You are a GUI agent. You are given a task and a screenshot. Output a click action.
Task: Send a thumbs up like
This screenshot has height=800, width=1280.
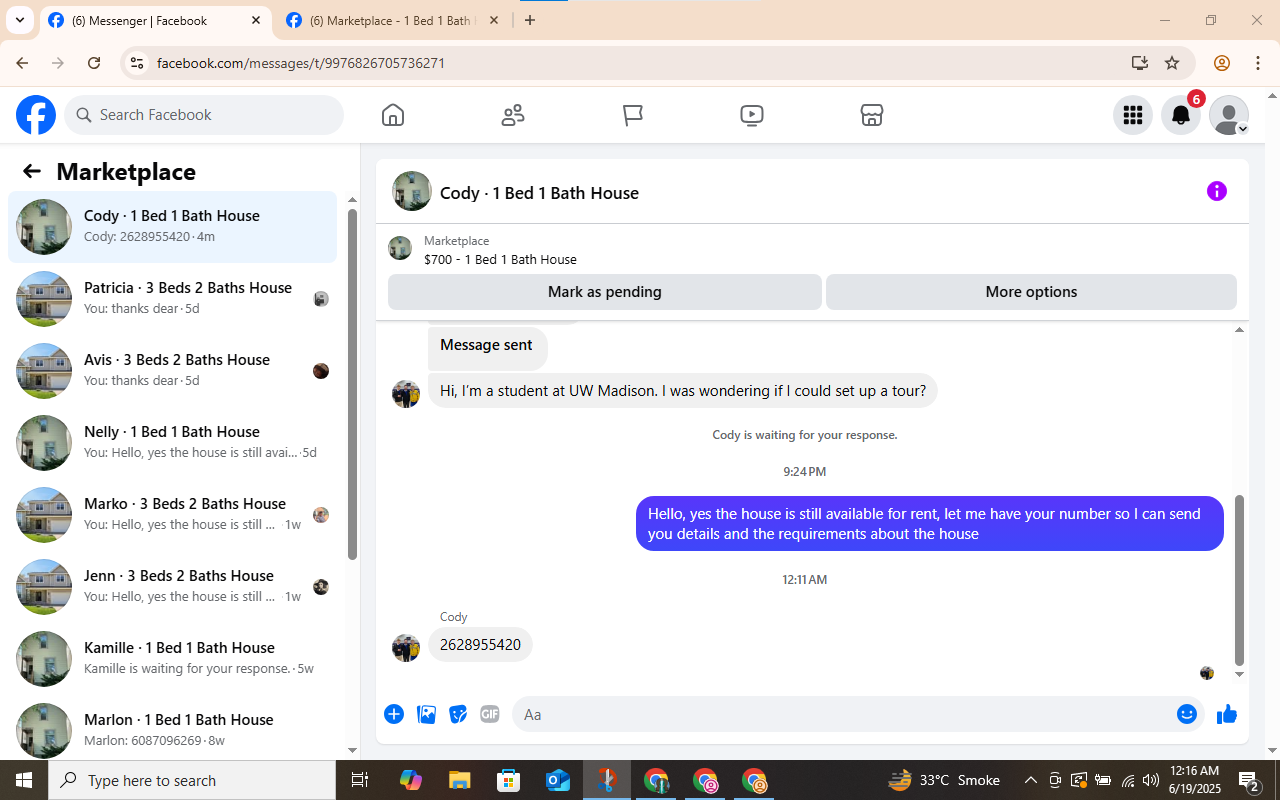click(x=1227, y=714)
